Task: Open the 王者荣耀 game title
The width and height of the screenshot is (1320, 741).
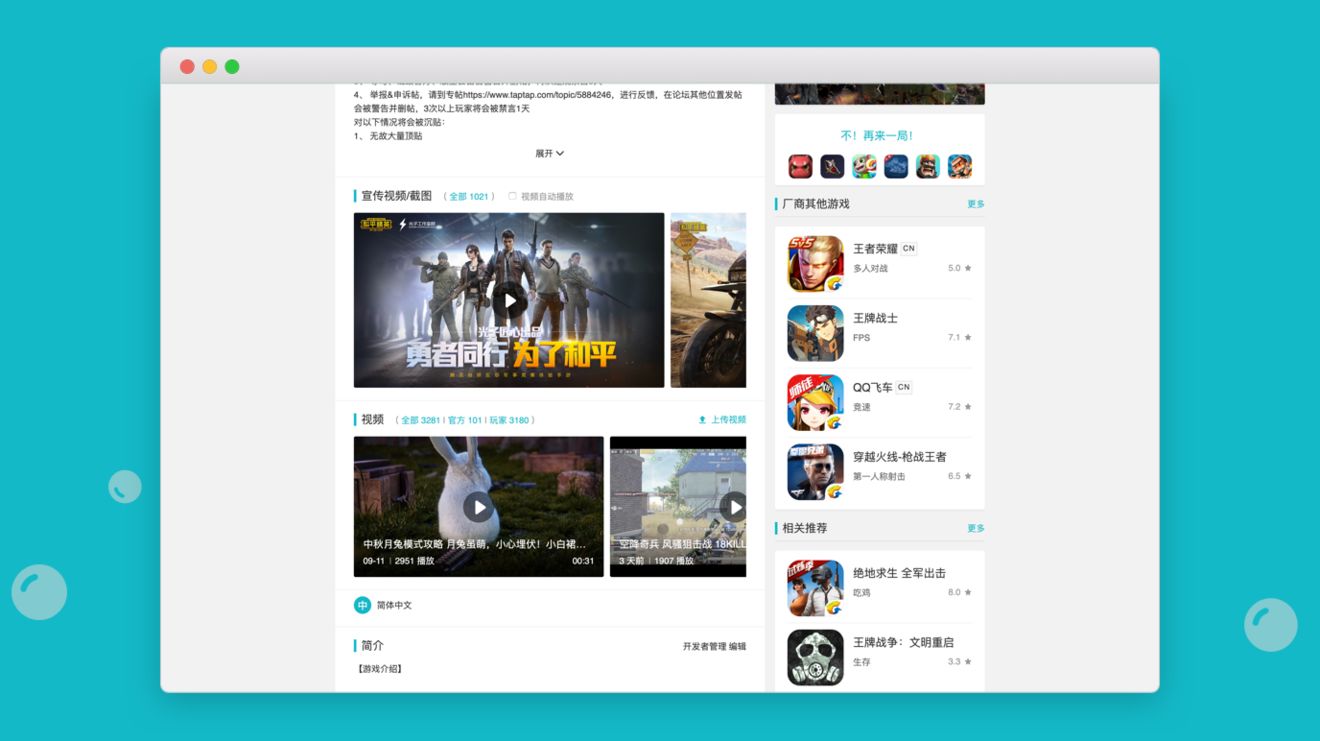Action: tap(875, 249)
